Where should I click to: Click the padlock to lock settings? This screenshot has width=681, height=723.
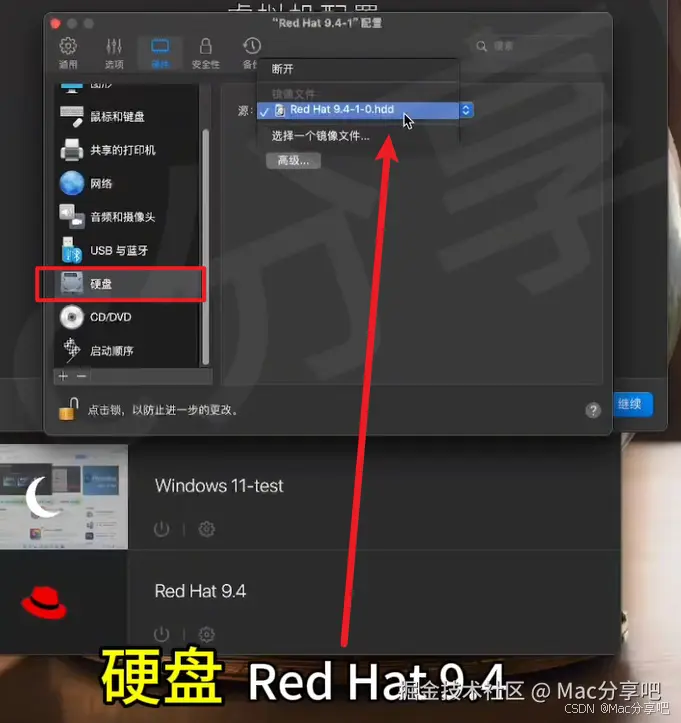click(69, 409)
